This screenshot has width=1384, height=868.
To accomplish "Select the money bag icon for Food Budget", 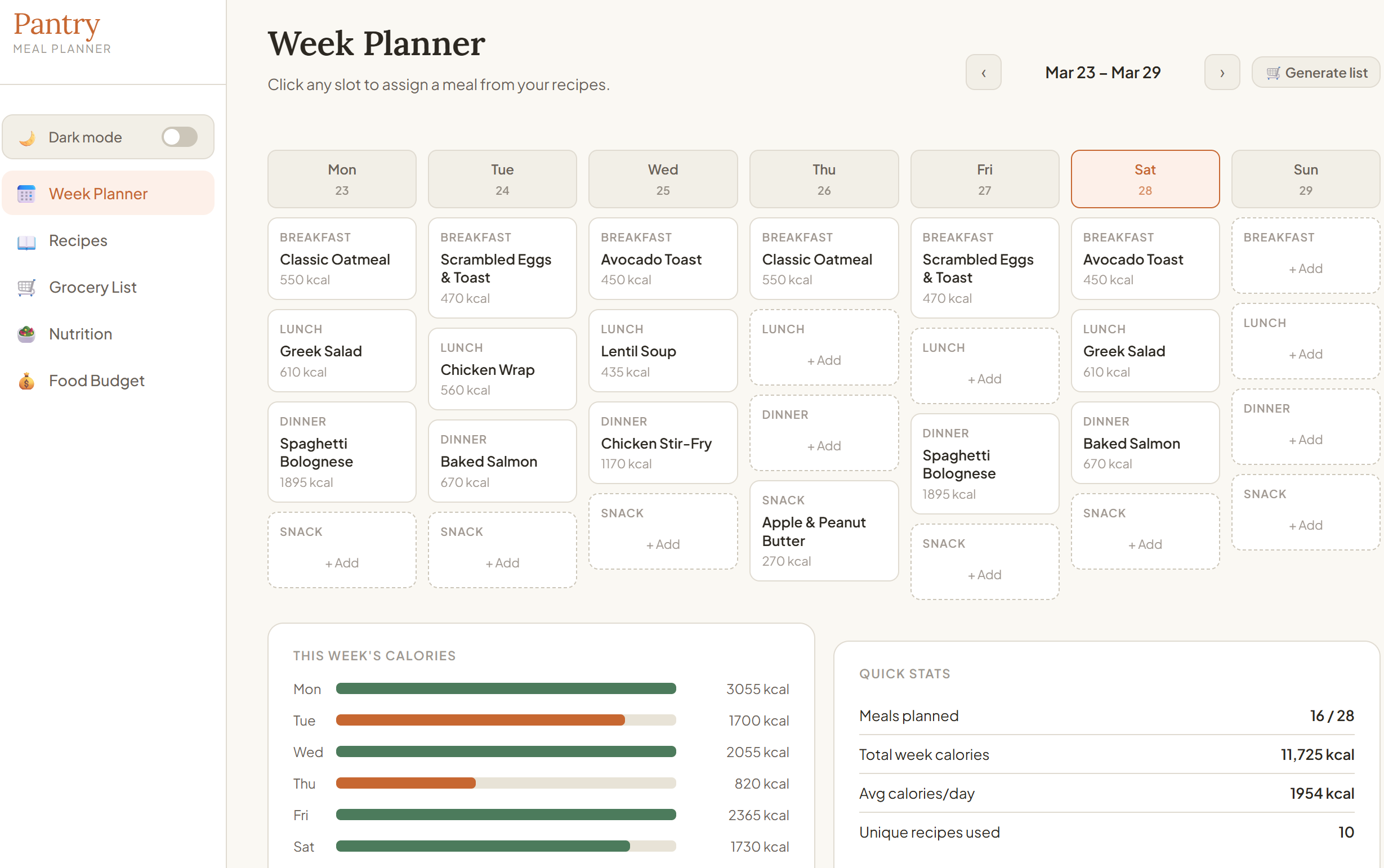I will coord(25,381).
